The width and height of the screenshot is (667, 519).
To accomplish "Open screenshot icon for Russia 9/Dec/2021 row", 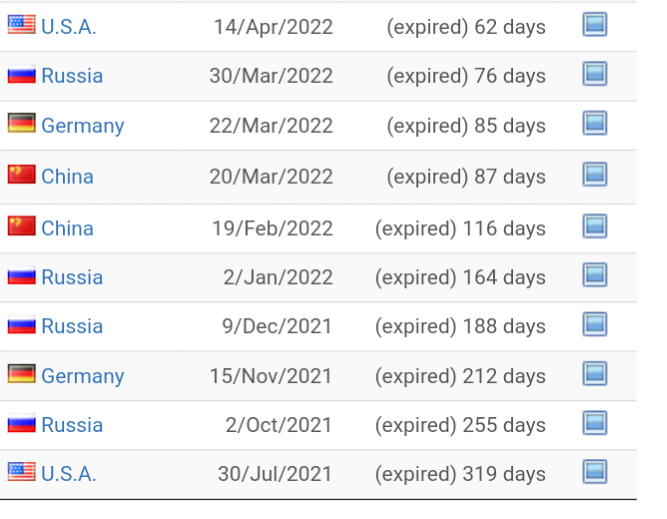I will point(594,324).
